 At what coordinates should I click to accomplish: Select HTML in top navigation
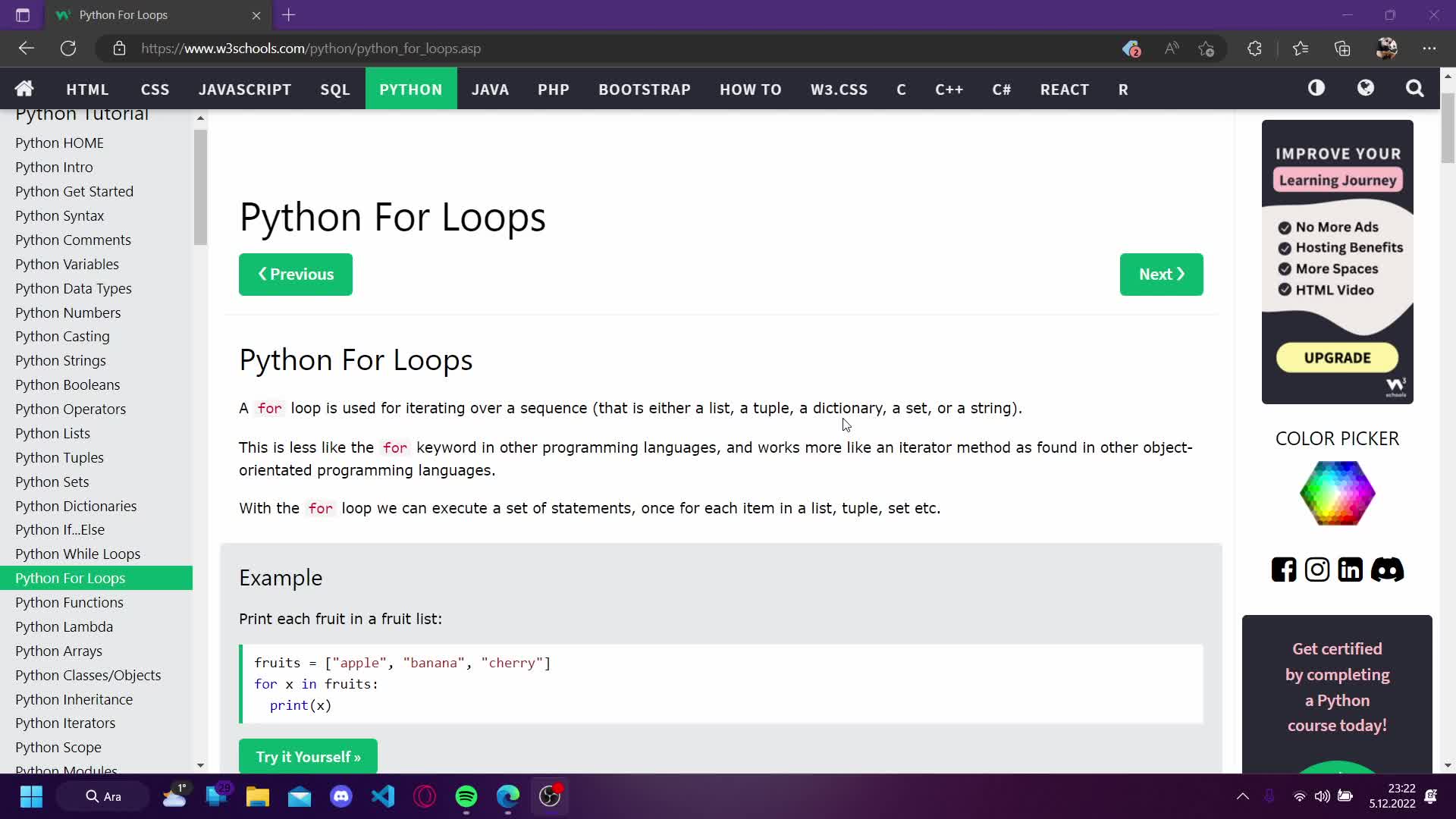[x=87, y=89]
